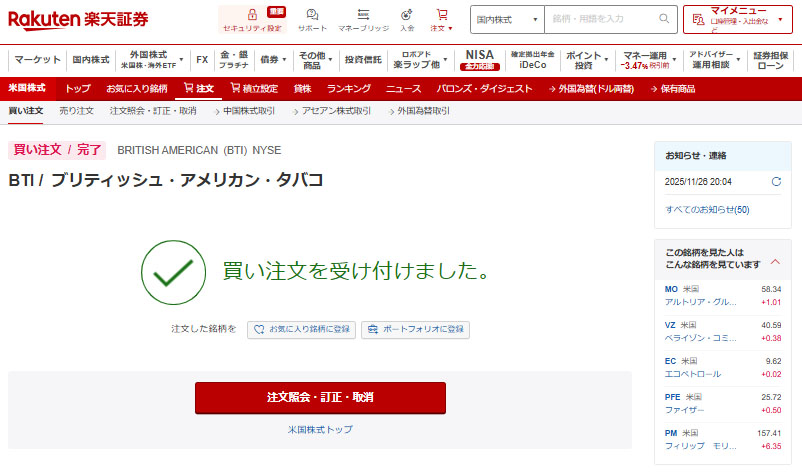Image resolution: width=802 pixels, height=472 pixels.
Task: Click the ポートフォリオに登録 button
Action: click(x=415, y=329)
